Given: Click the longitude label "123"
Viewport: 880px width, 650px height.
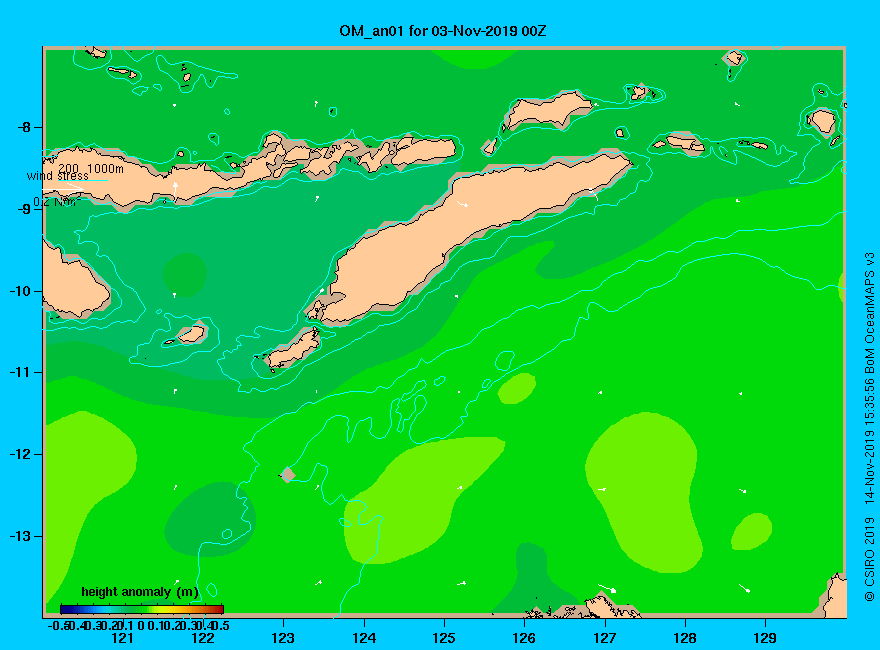Looking at the screenshot, I should 283,638.
